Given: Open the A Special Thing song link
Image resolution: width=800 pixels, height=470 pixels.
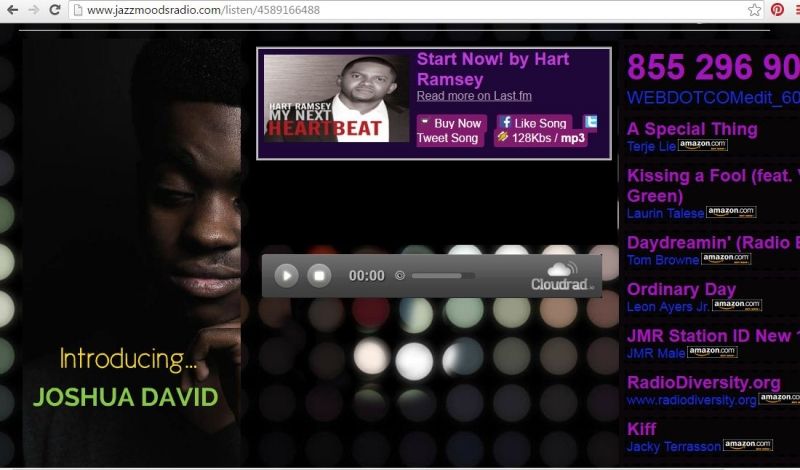Looking at the screenshot, I should point(692,129).
